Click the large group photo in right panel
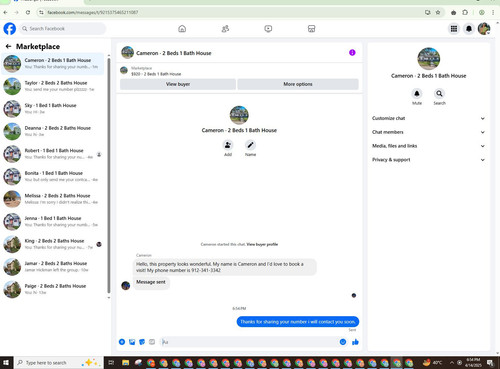The height and width of the screenshot is (369, 500). click(429, 58)
